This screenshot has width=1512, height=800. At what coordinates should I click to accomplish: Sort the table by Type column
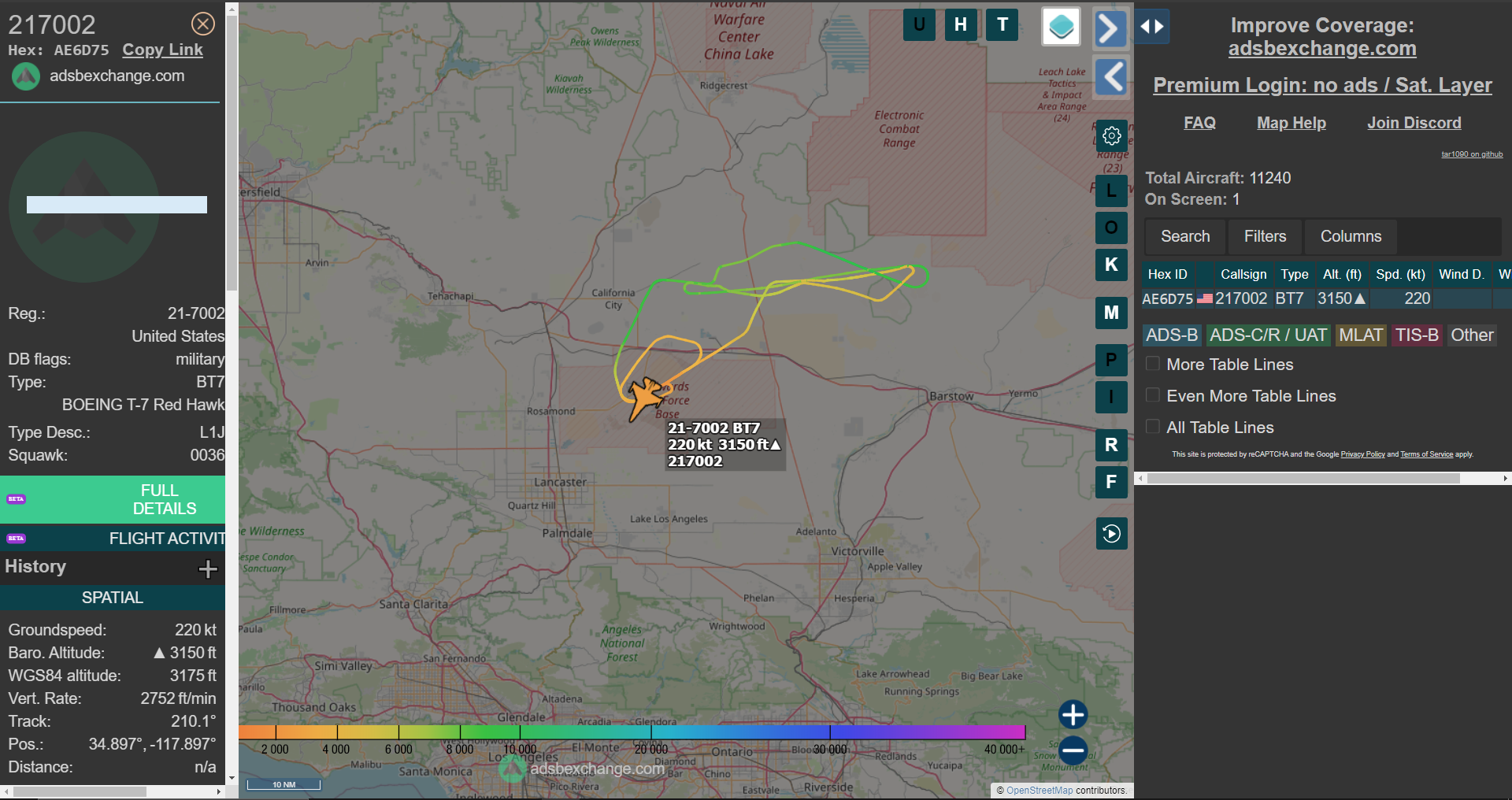click(1294, 274)
